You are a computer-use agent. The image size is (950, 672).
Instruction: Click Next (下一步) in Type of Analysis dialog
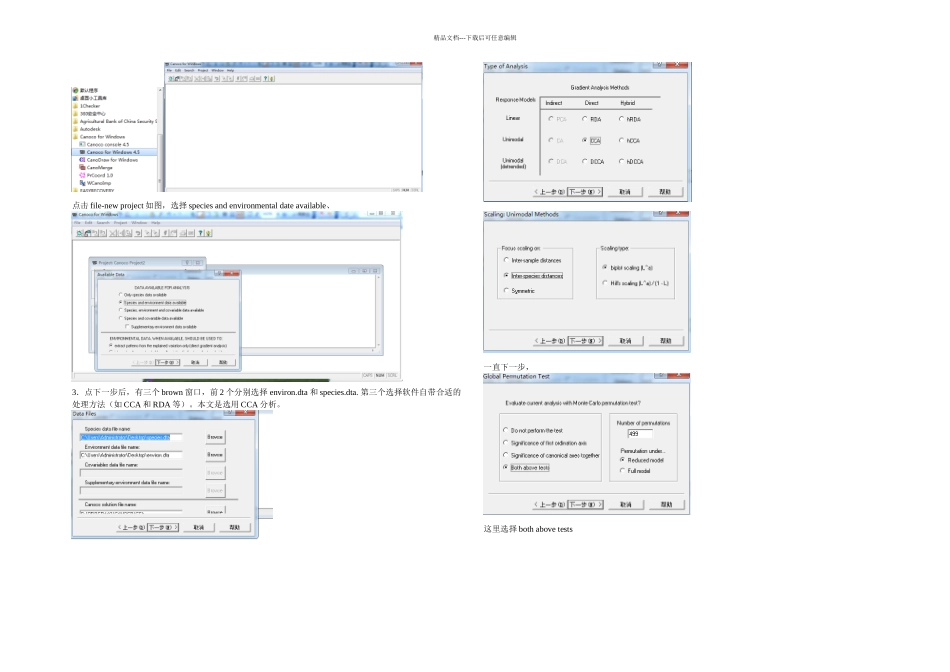(585, 191)
